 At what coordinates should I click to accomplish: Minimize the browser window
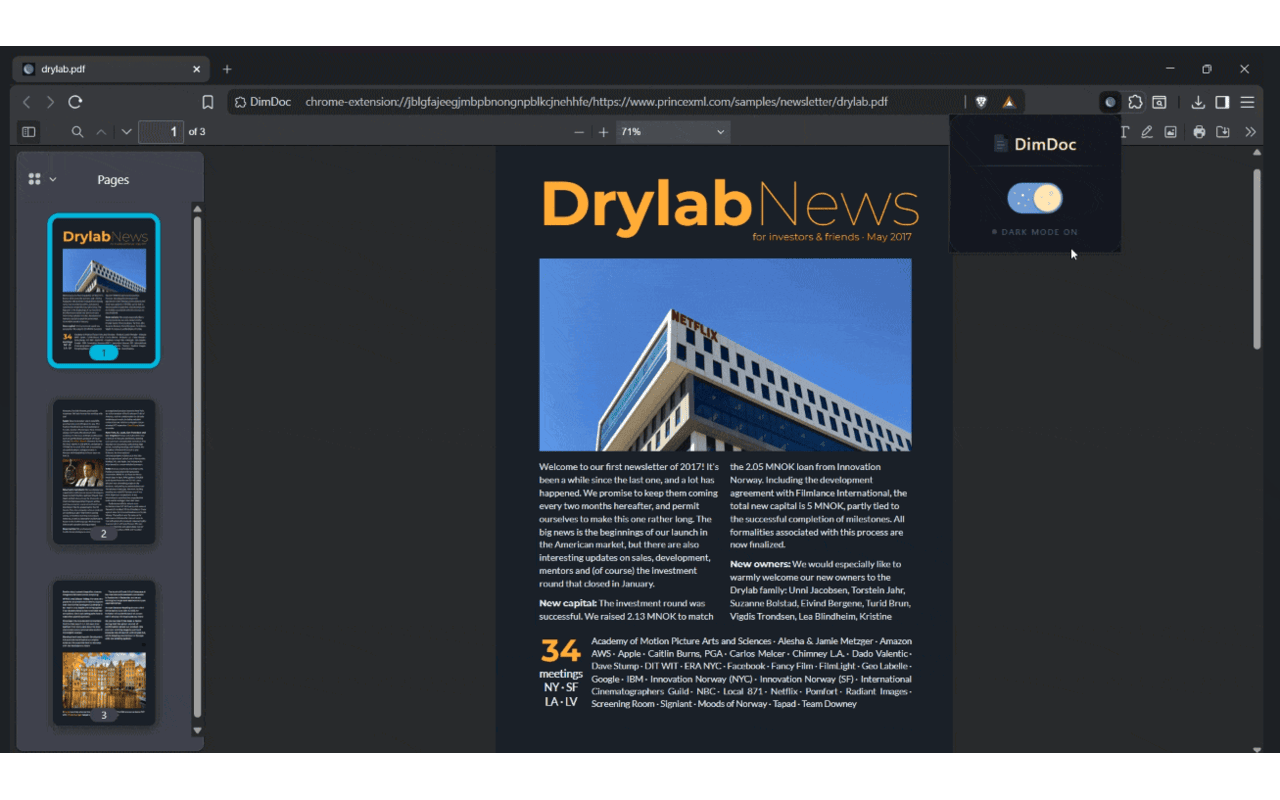pyautogui.click(x=1170, y=69)
